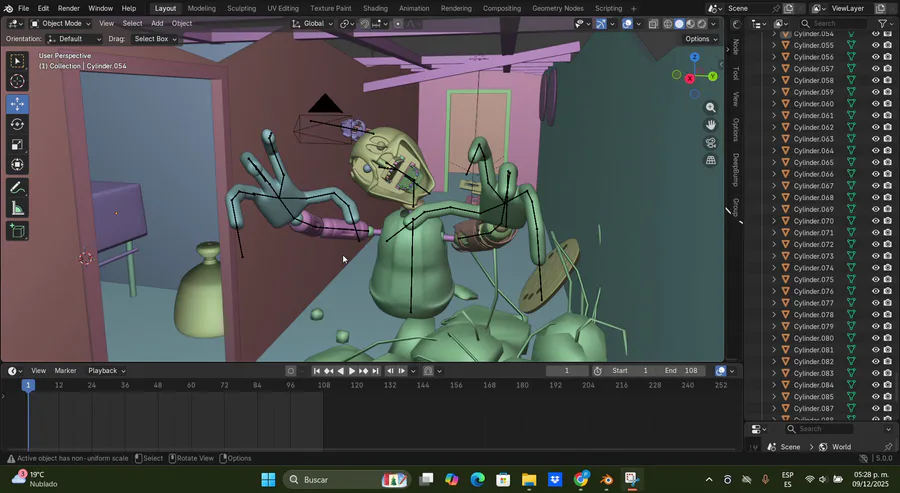Jump to next keyframe
The width and height of the screenshot is (900, 493).
[x=363, y=371]
